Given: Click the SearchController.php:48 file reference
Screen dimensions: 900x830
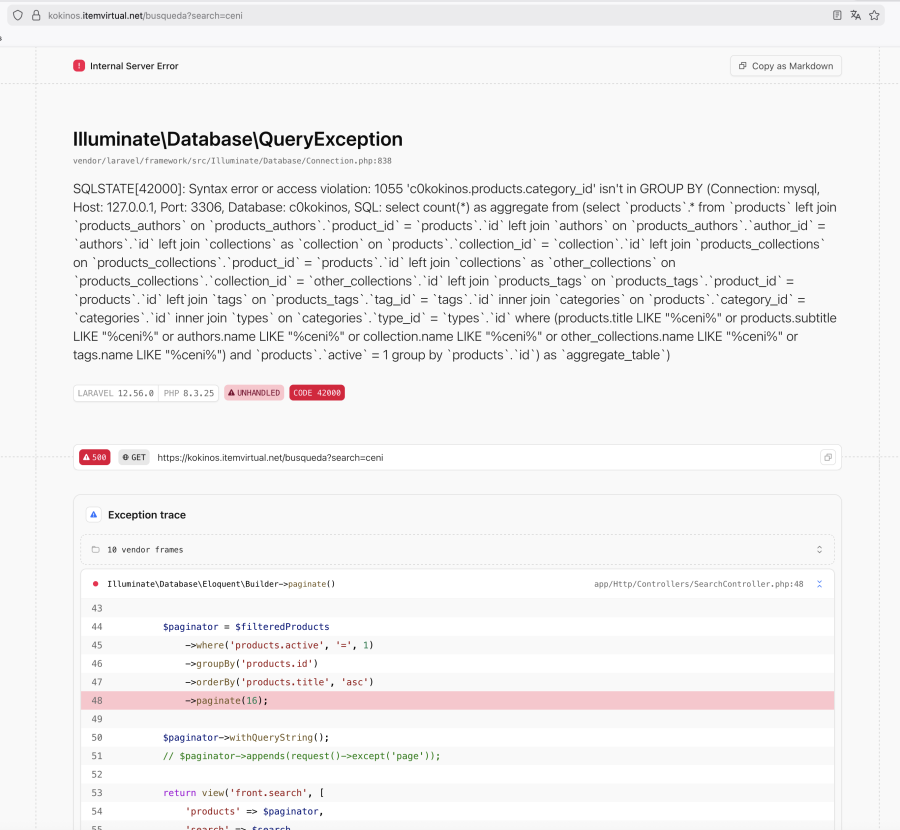Looking at the screenshot, I should pyautogui.click(x=698, y=583).
